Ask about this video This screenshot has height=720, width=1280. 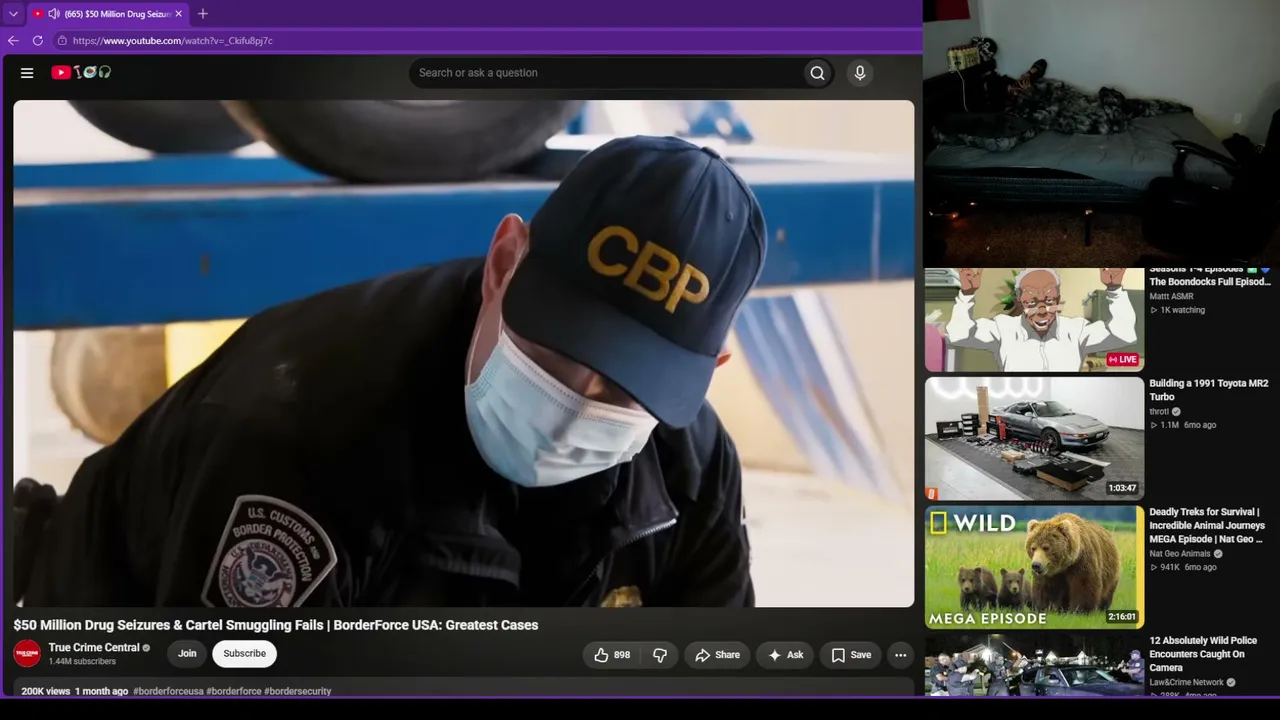point(785,655)
